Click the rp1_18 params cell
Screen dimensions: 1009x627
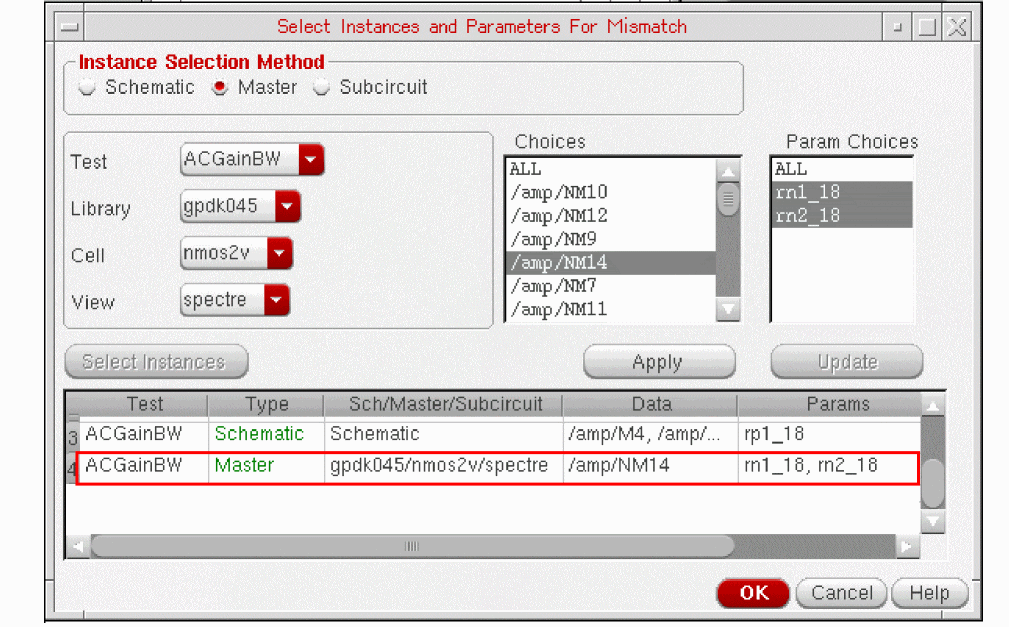point(830,434)
